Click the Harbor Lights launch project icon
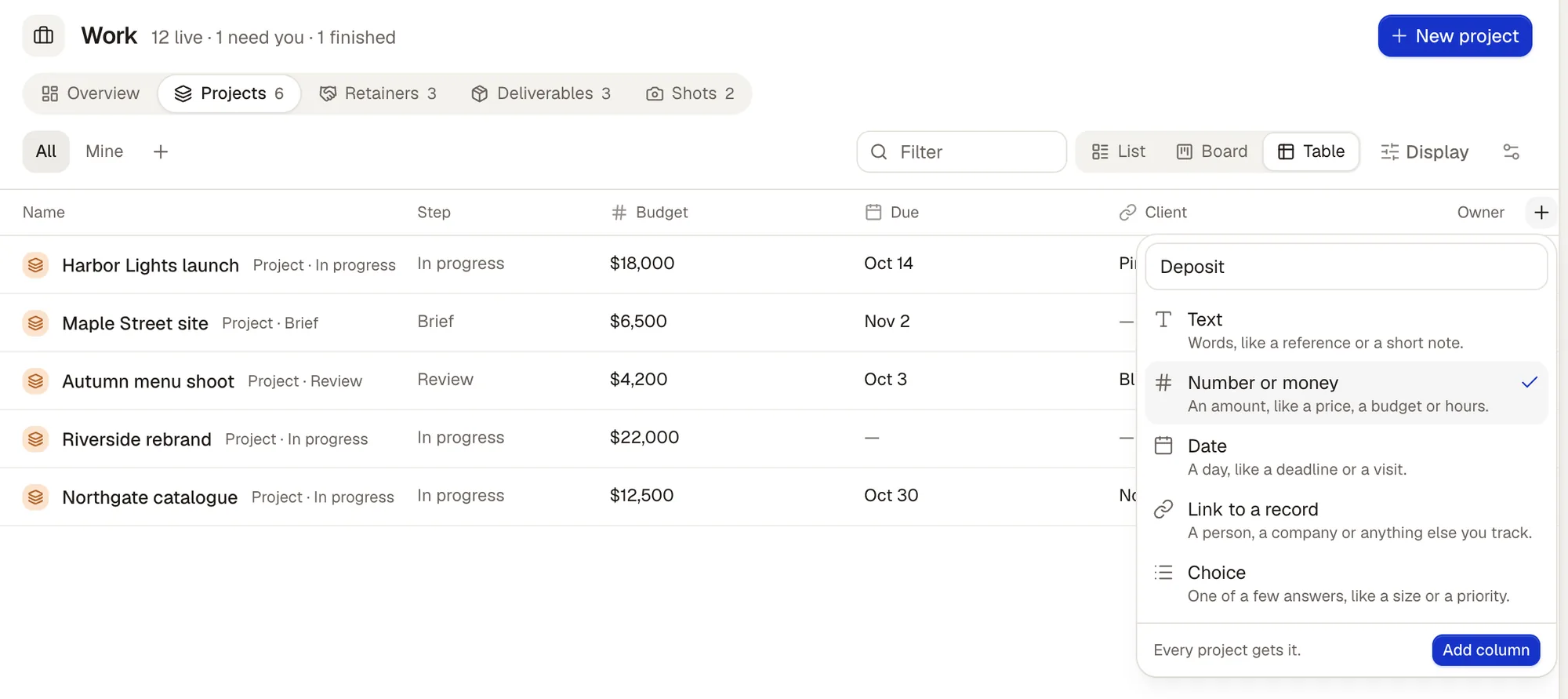The height and width of the screenshot is (699, 1568). [35, 265]
